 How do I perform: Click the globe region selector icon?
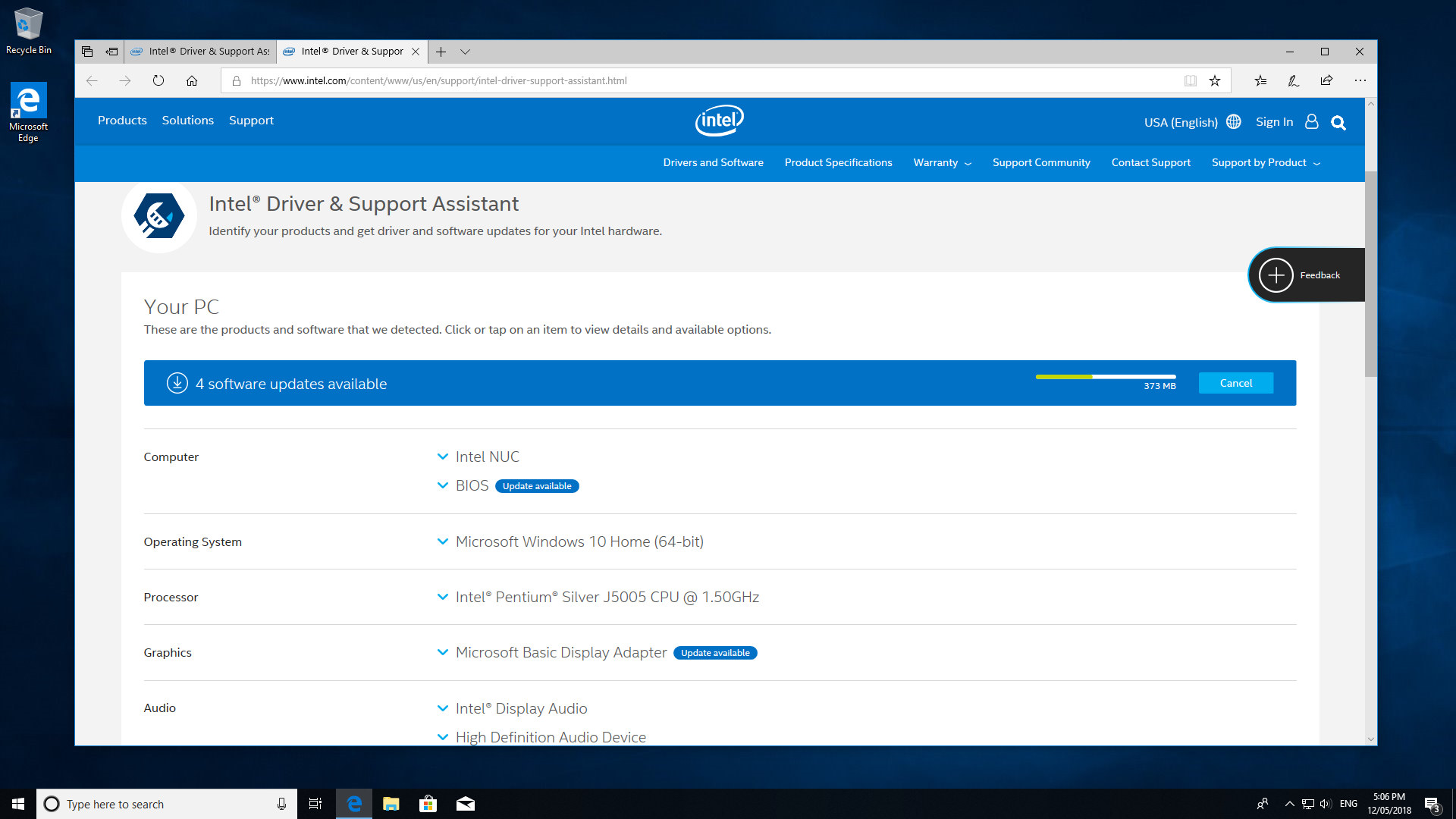1234,121
